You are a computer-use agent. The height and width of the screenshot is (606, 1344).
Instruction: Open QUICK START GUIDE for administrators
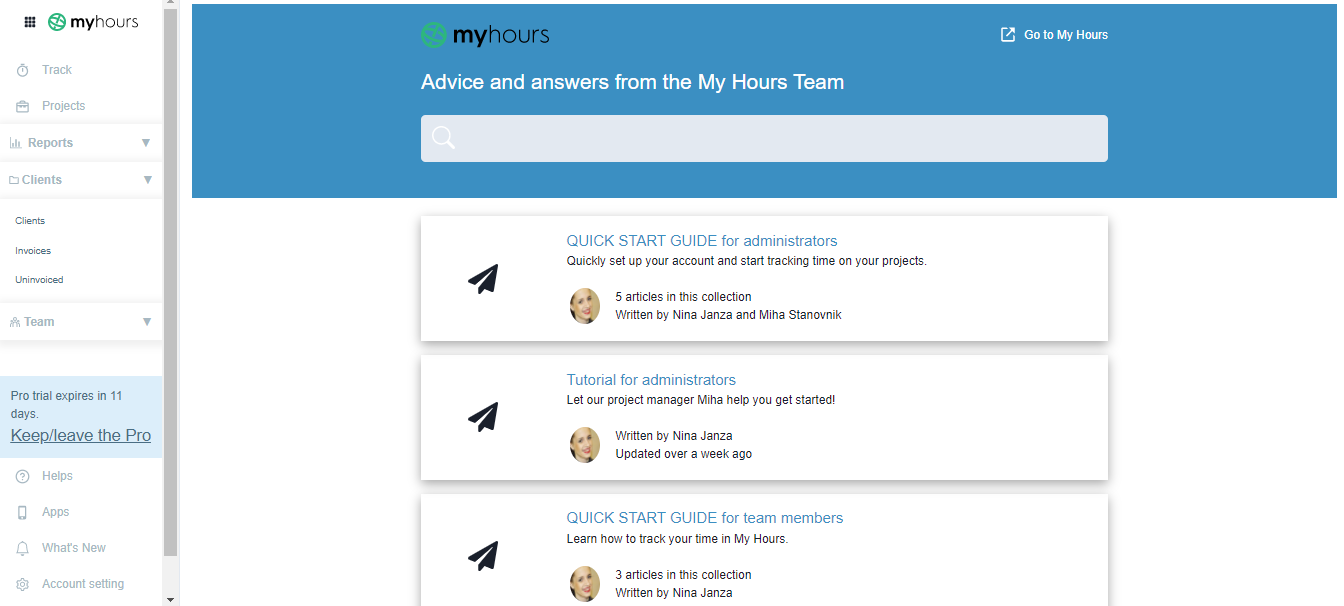click(x=702, y=241)
